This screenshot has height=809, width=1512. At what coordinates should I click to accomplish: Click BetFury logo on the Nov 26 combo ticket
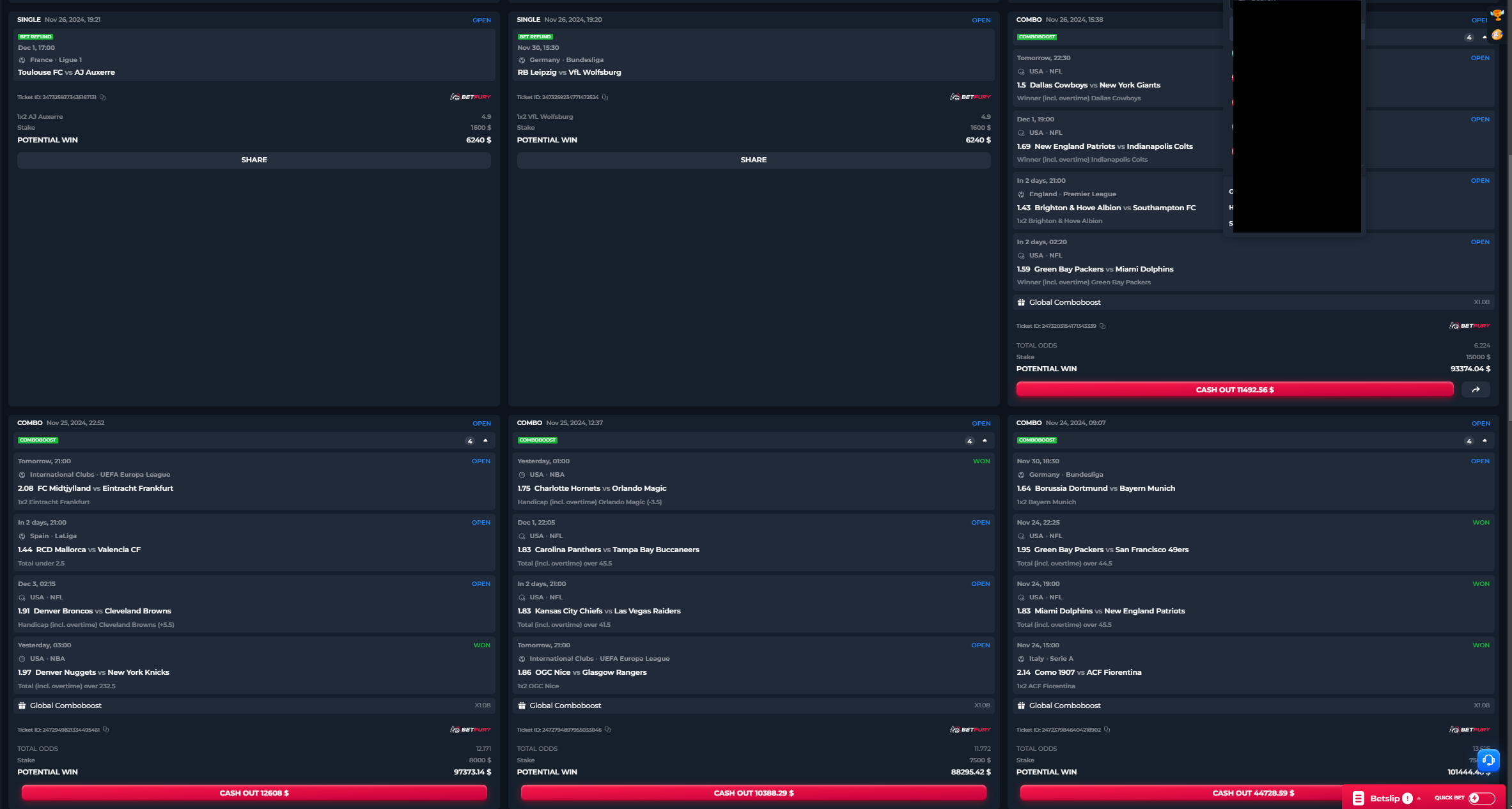coord(1469,326)
